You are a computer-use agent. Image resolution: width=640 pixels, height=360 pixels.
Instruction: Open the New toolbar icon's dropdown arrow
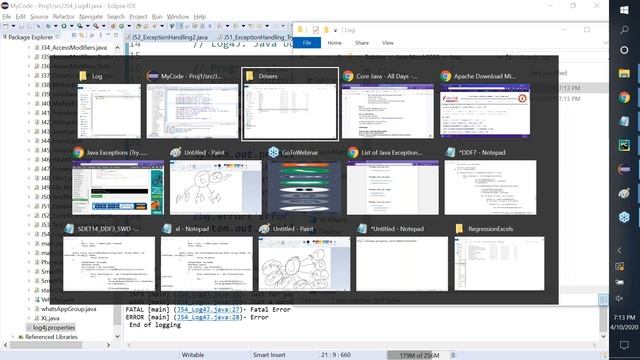tap(13, 26)
